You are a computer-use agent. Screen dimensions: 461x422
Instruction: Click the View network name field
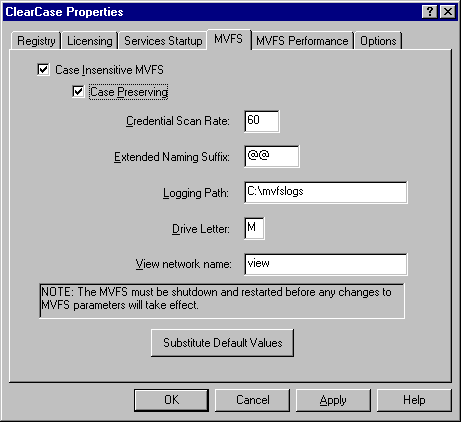[x=326, y=264]
